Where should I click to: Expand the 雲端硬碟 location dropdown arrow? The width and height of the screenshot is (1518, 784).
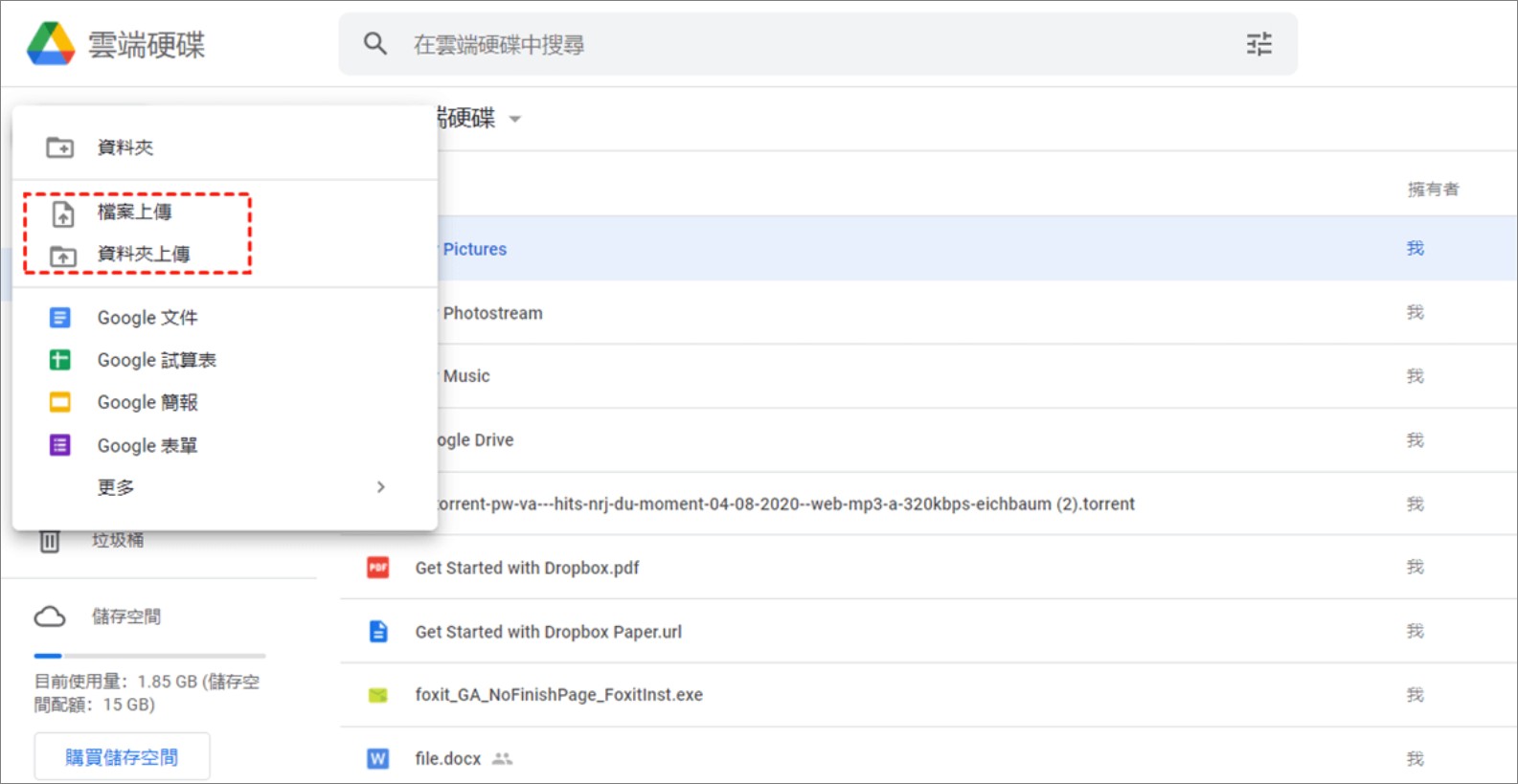[x=515, y=120]
